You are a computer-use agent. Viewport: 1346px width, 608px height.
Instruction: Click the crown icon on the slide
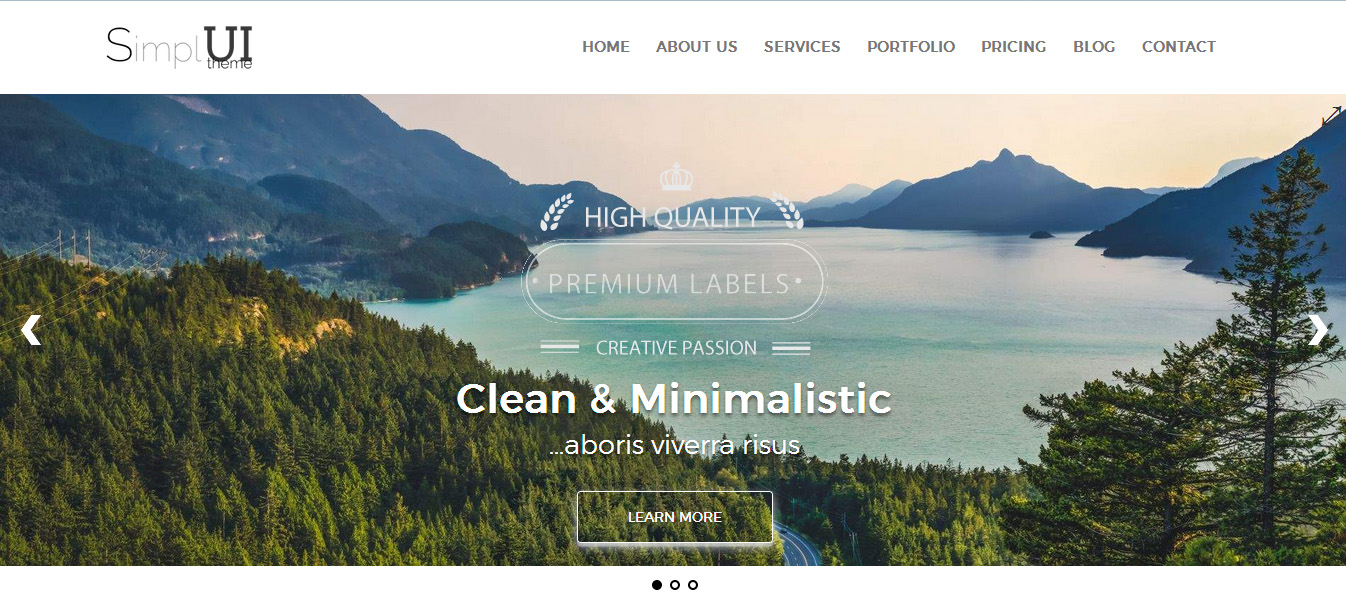click(677, 178)
